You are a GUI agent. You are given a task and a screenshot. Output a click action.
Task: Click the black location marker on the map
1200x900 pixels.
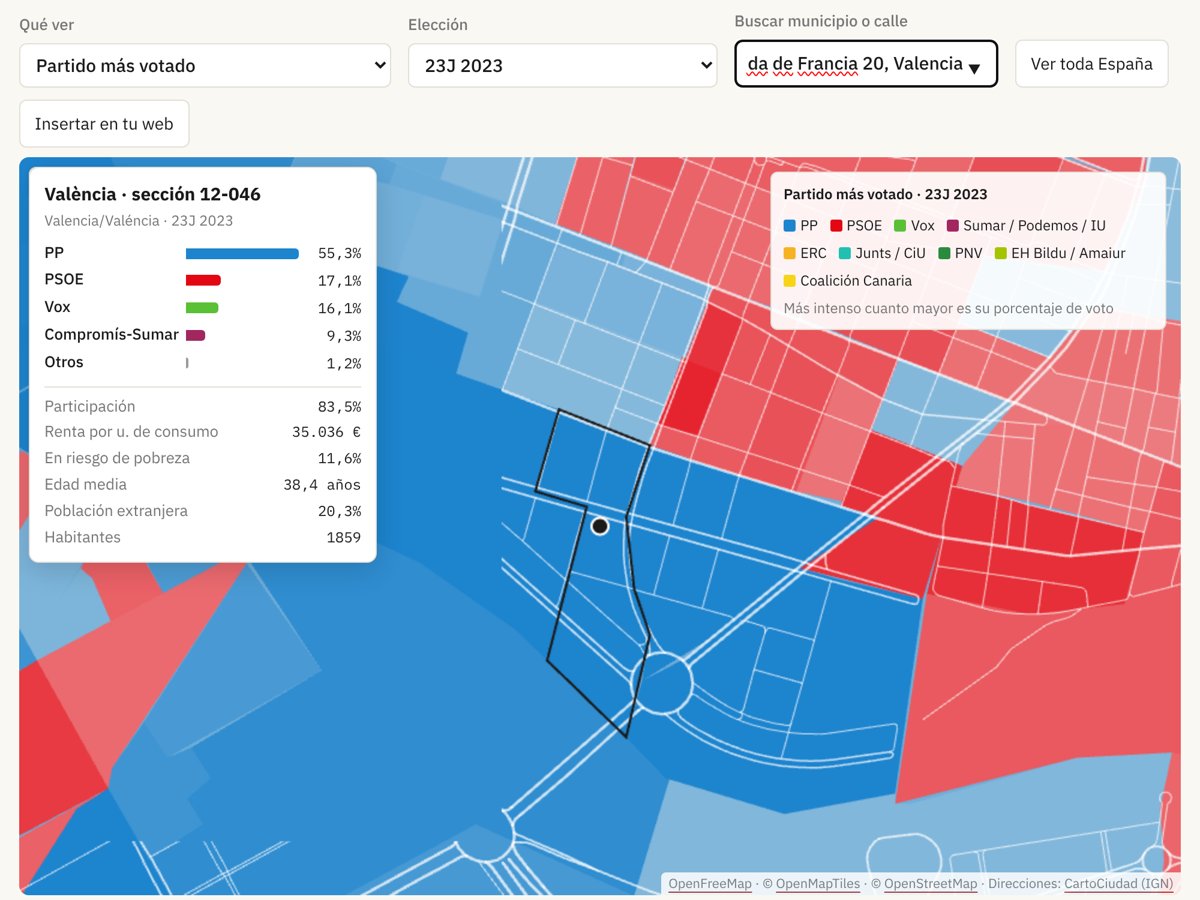pos(600,526)
